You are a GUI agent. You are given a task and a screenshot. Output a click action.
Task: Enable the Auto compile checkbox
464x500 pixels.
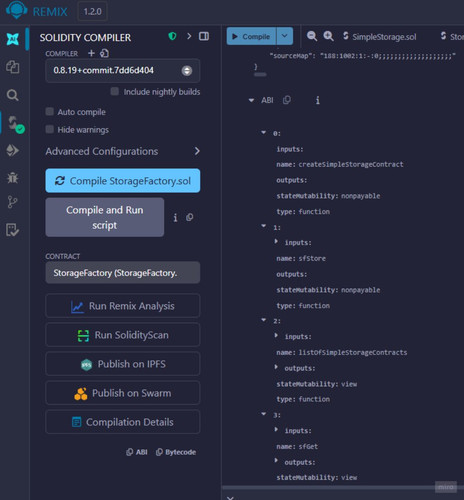click(x=50, y=111)
